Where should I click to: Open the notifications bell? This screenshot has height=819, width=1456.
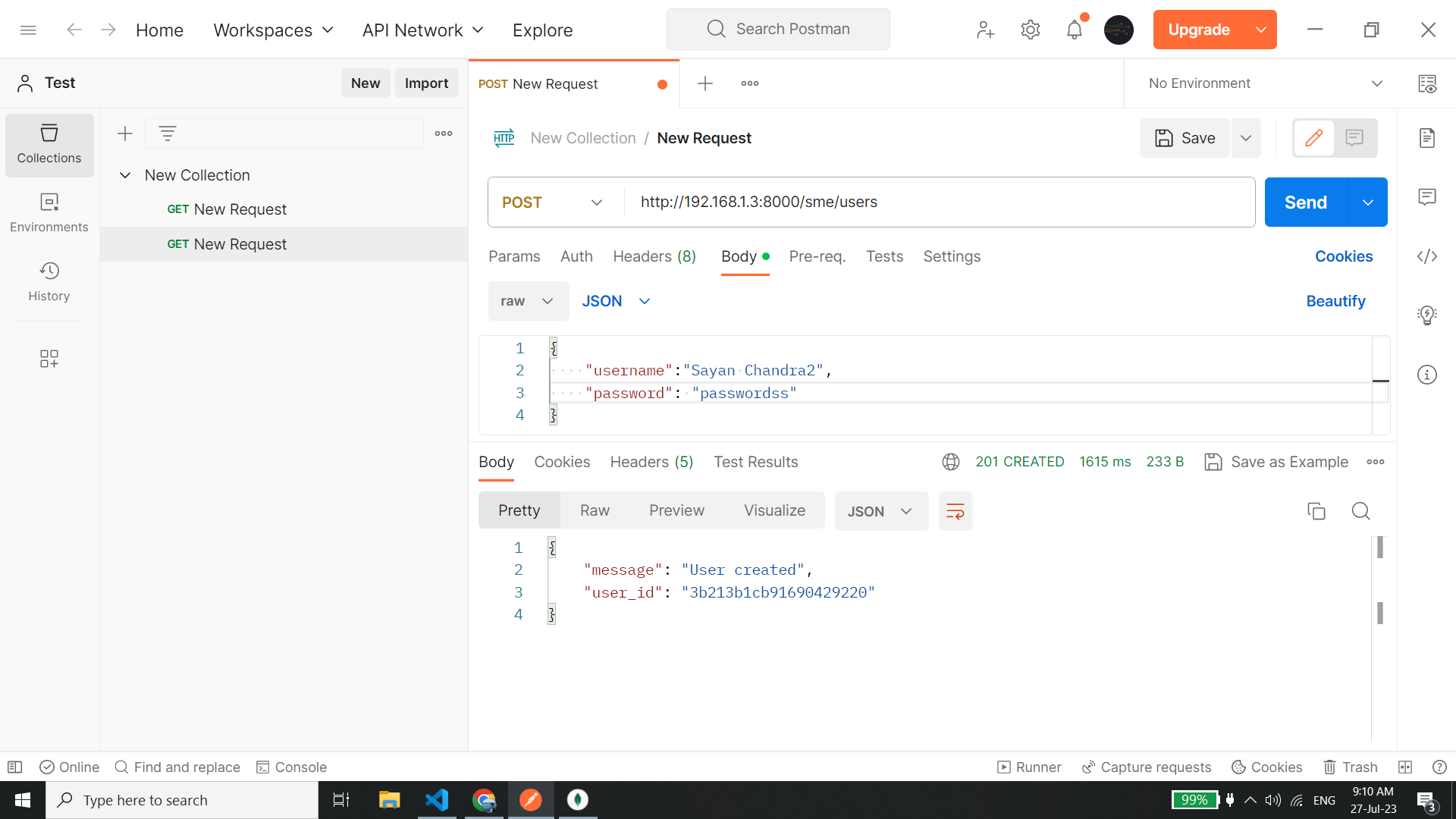(1074, 30)
